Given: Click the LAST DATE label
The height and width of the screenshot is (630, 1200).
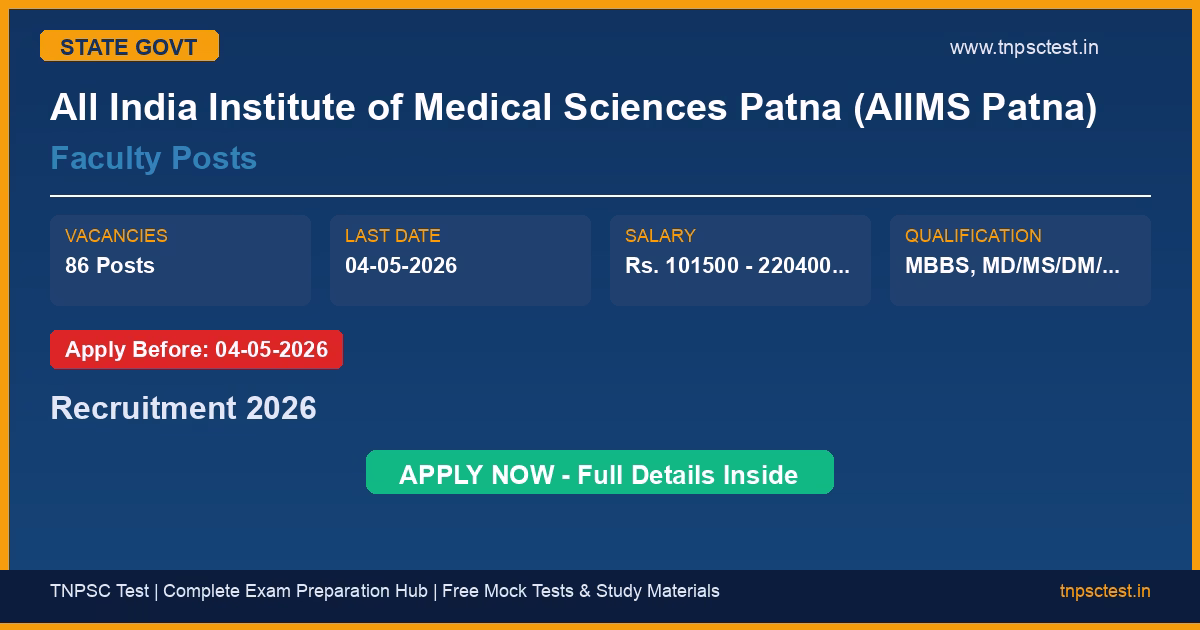Looking at the screenshot, I should [392, 236].
